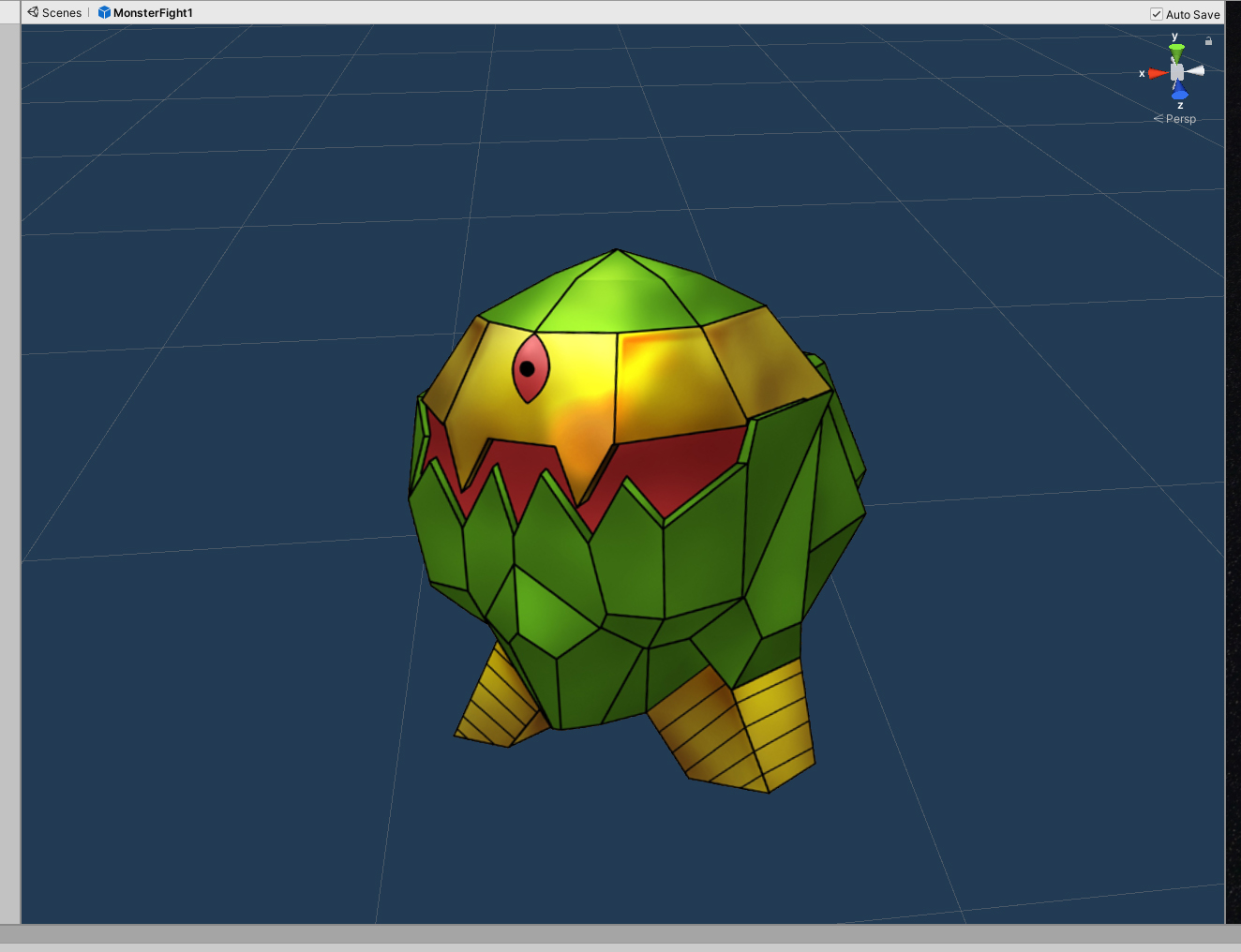Click the Unity logo beside Scenes

point(33,12)
